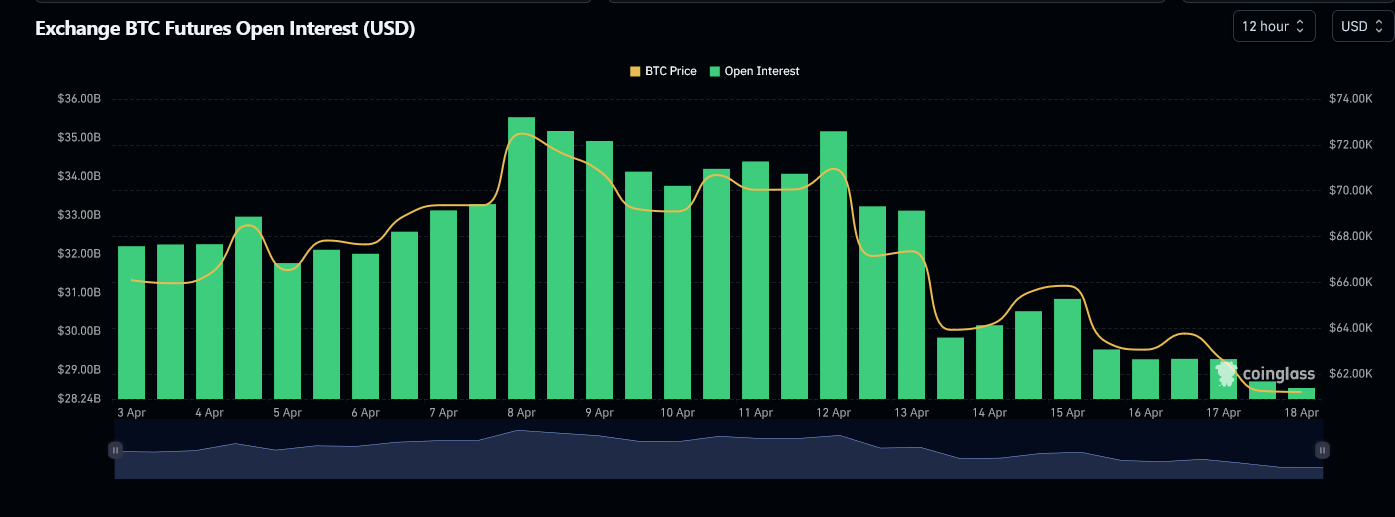The image size is (1395, 517).
Task: Click the 14 Apr x-axis date label
Action: [x=989, y=412]
